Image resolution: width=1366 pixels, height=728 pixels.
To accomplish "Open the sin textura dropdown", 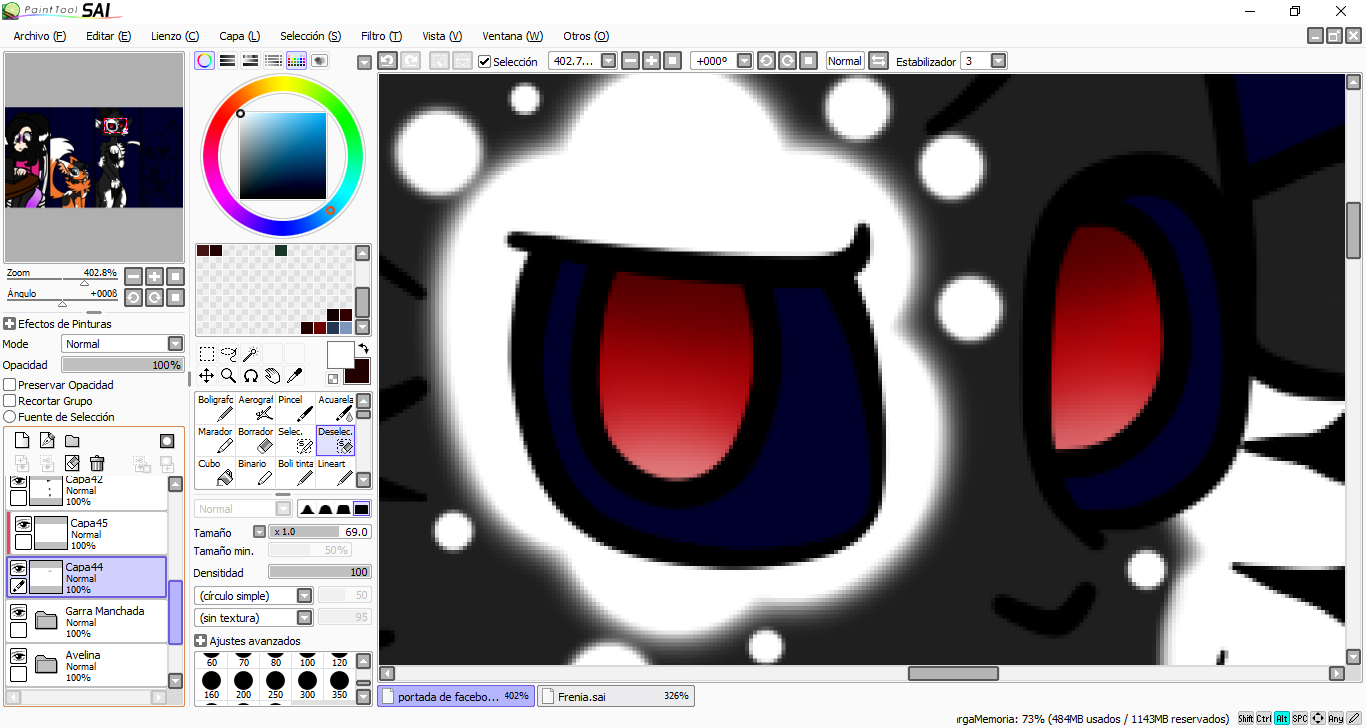I will [255, 618].
